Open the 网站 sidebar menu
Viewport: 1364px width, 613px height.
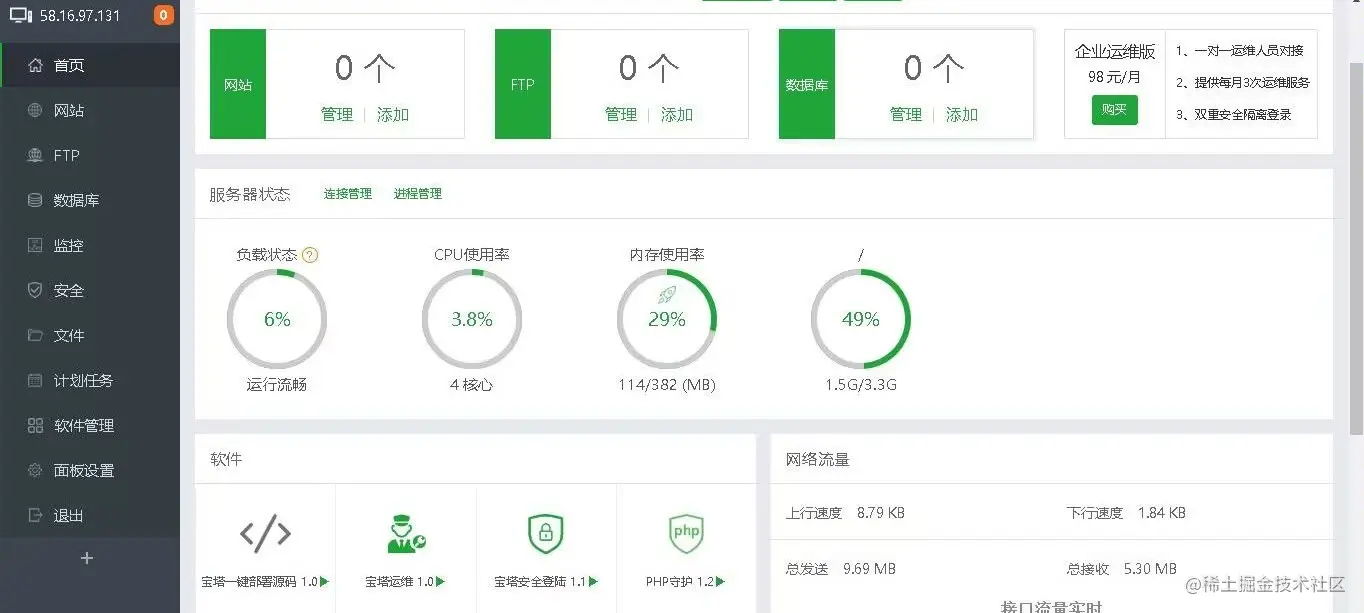(90, 110)
